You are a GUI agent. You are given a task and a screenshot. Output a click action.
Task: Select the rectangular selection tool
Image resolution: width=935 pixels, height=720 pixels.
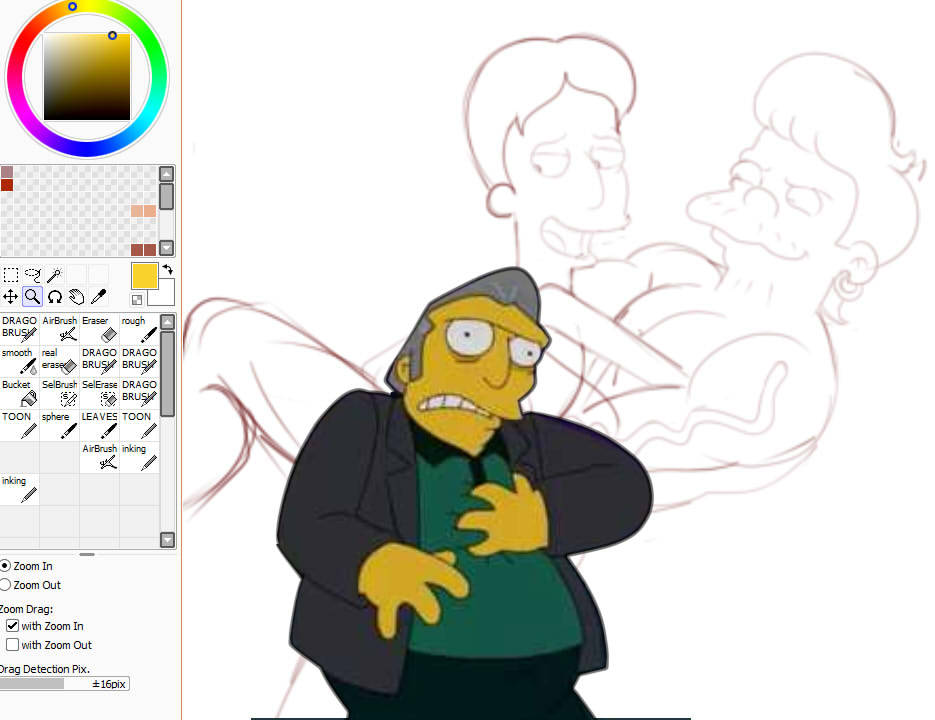[10, 275]
